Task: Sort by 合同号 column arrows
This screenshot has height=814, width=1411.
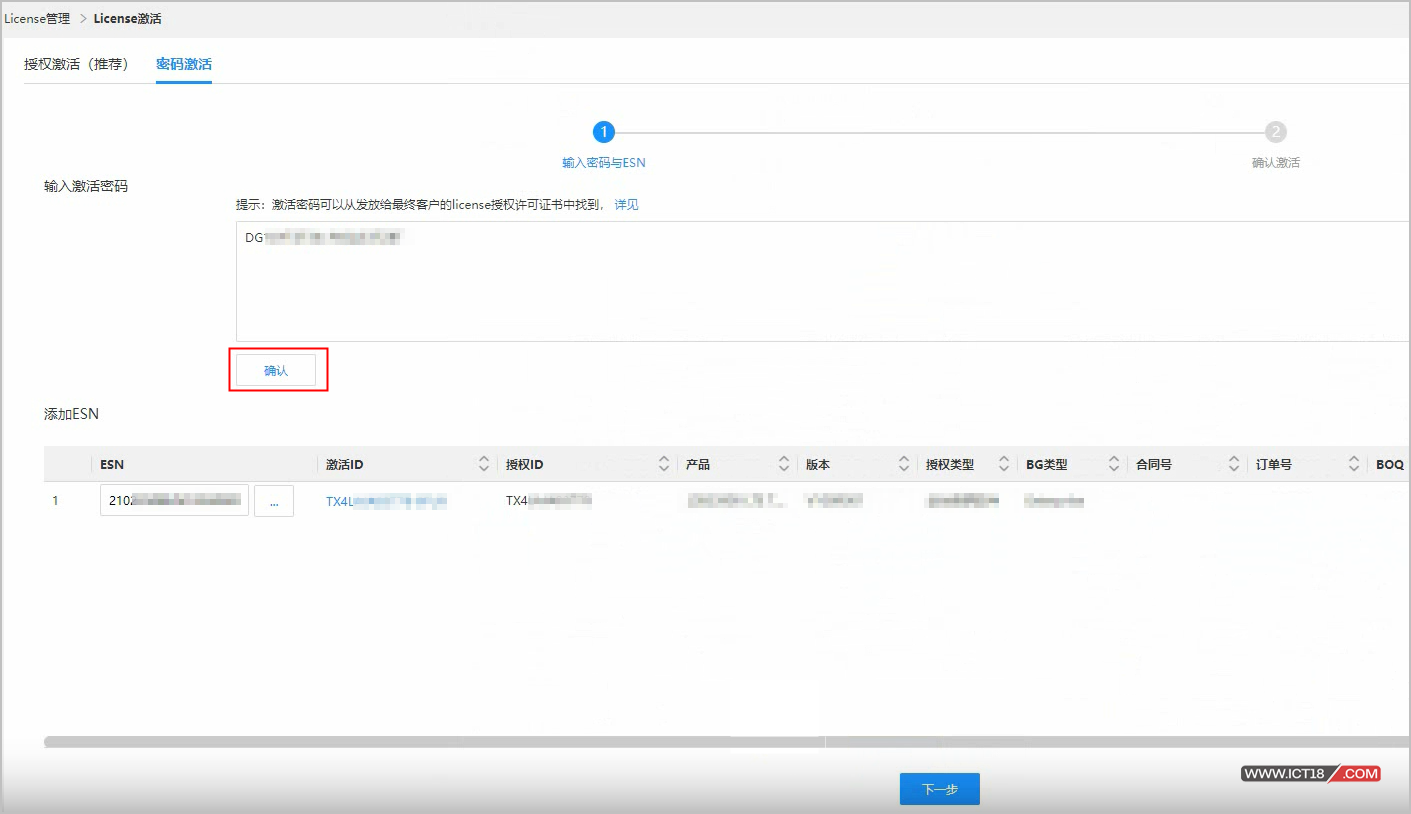Action: (1234, 464)
